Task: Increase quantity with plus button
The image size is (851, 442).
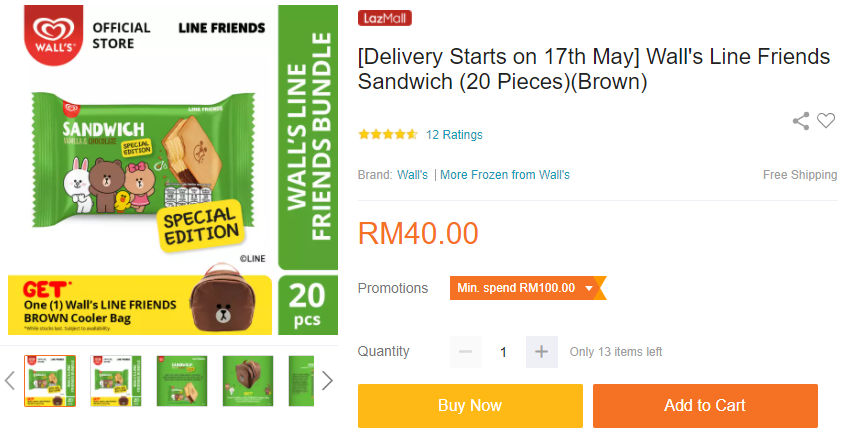Action: (541, 352)
